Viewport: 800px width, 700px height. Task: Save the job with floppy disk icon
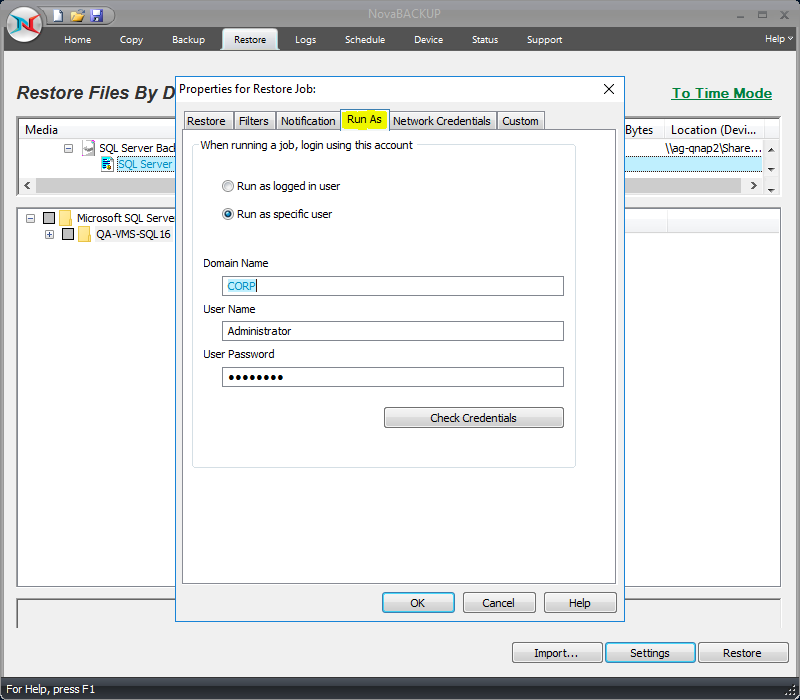pos(97,16)
